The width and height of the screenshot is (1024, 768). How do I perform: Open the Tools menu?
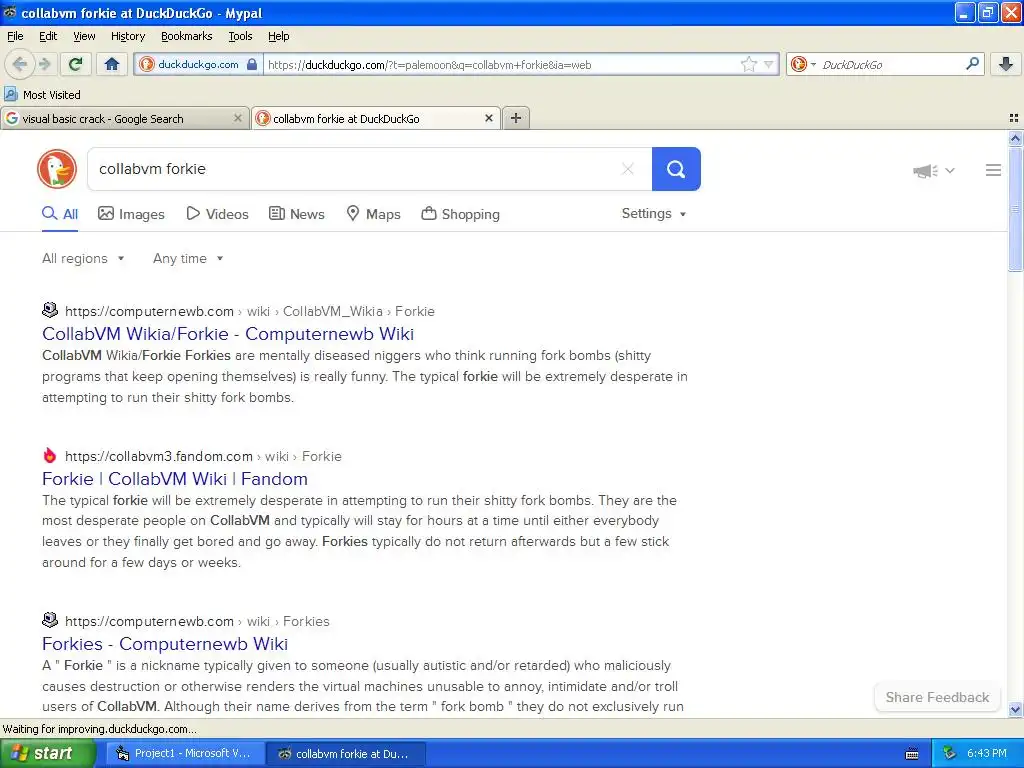240,36
